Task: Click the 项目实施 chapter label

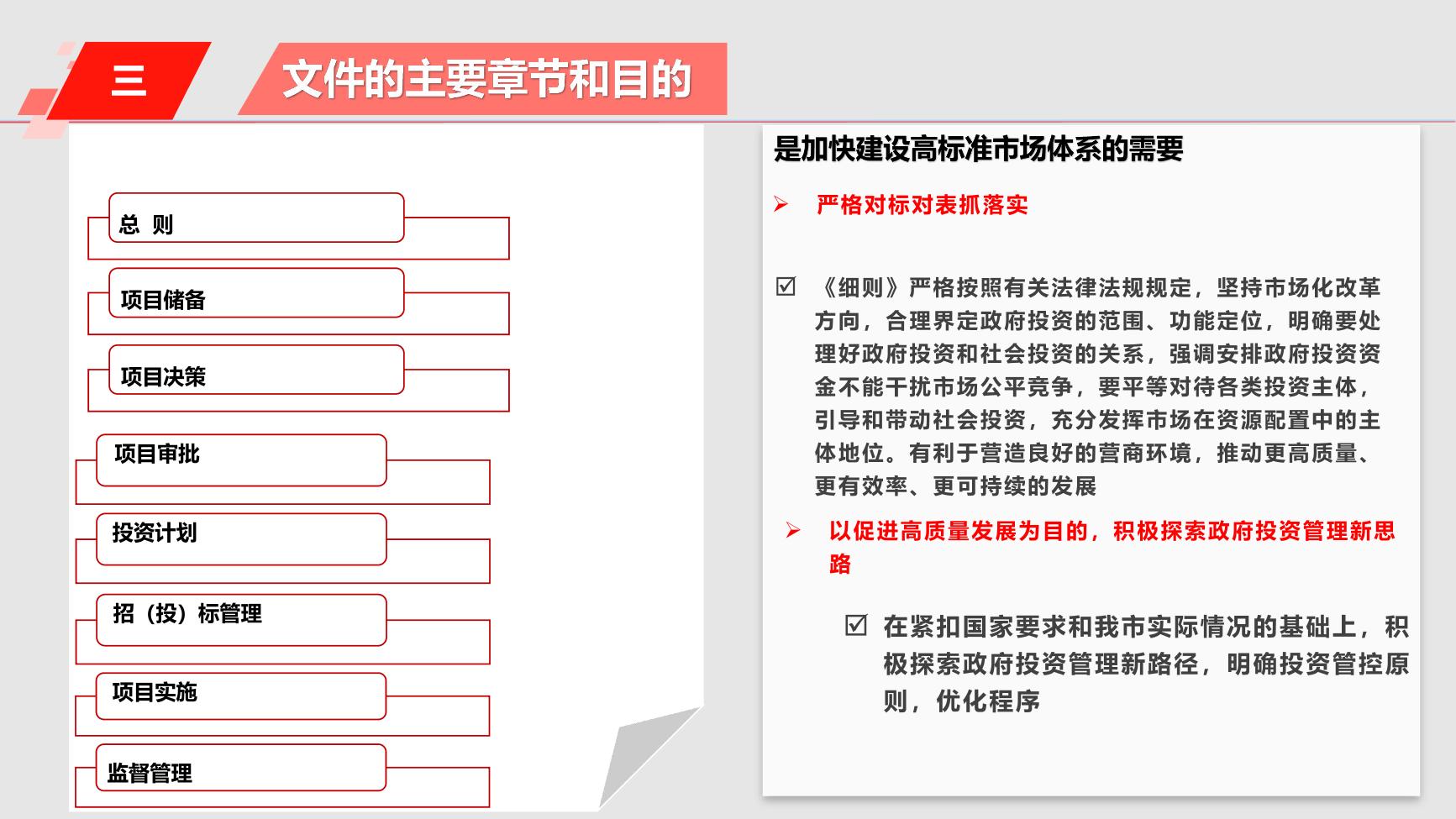Action: point(155,692)
